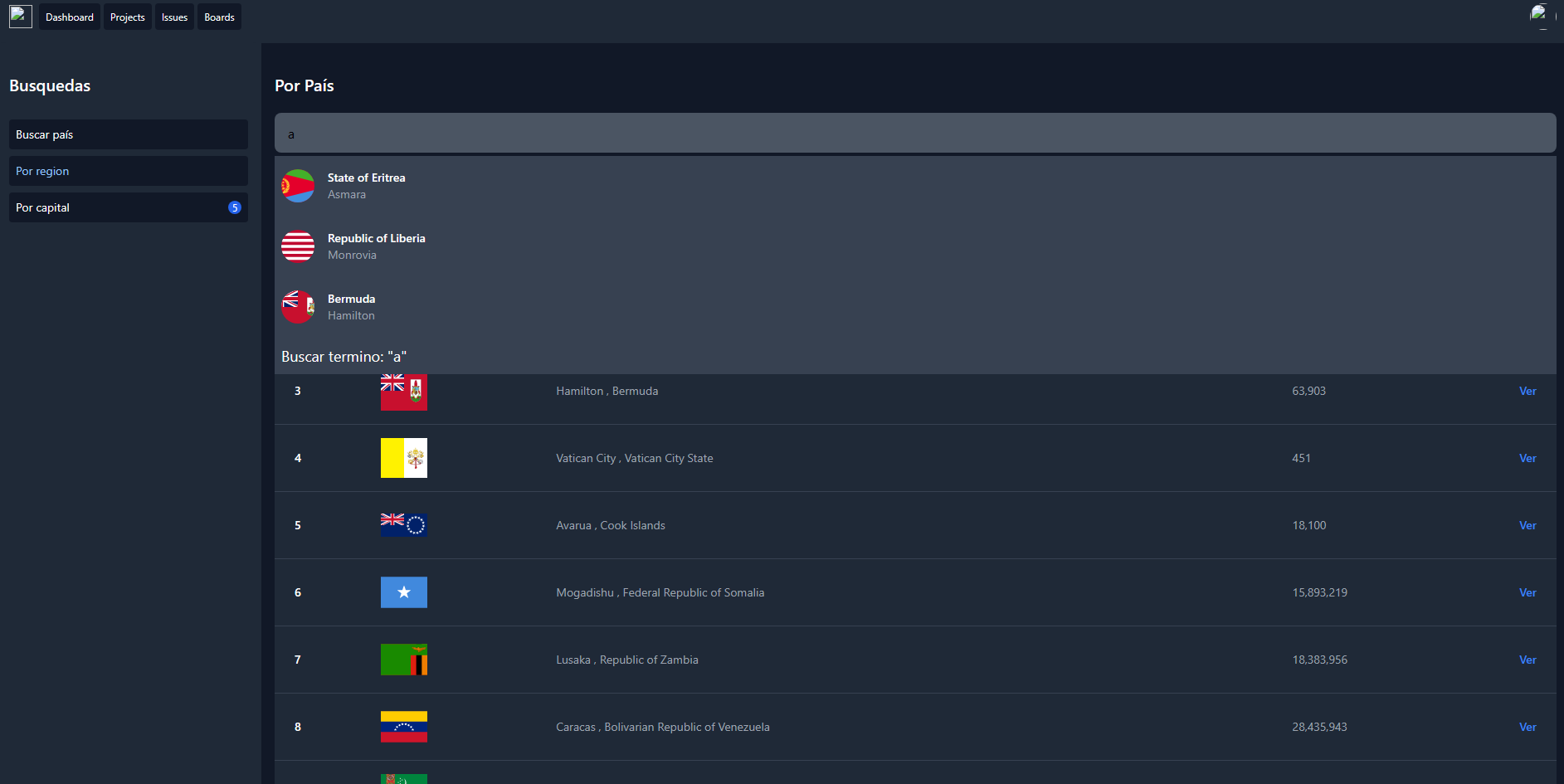Click population value 451
Image resolution: width=1564 pixels, height=784 pixels.
point(1302,458)
